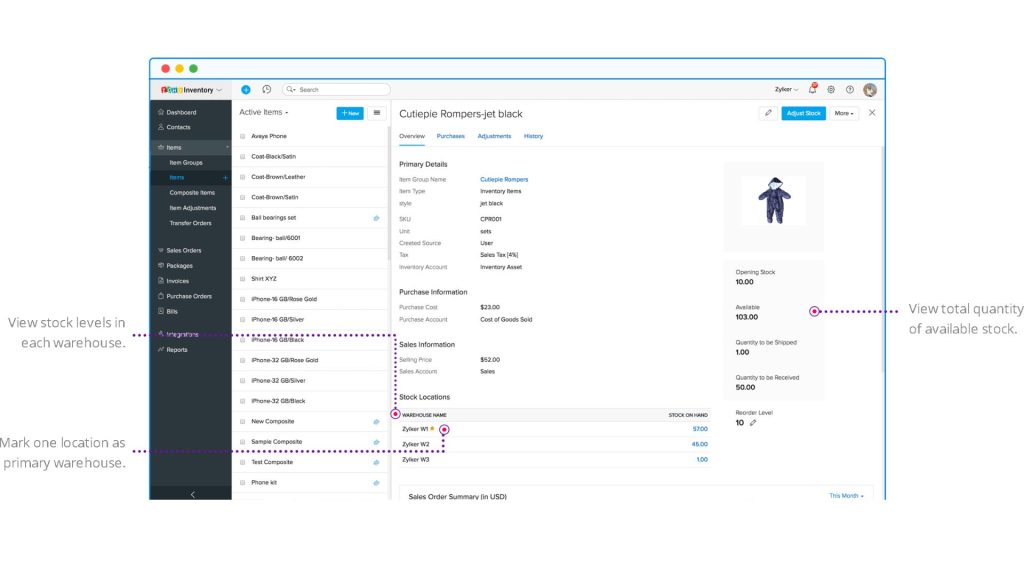Switch to the Adjustments tab

tap(494, 136)
